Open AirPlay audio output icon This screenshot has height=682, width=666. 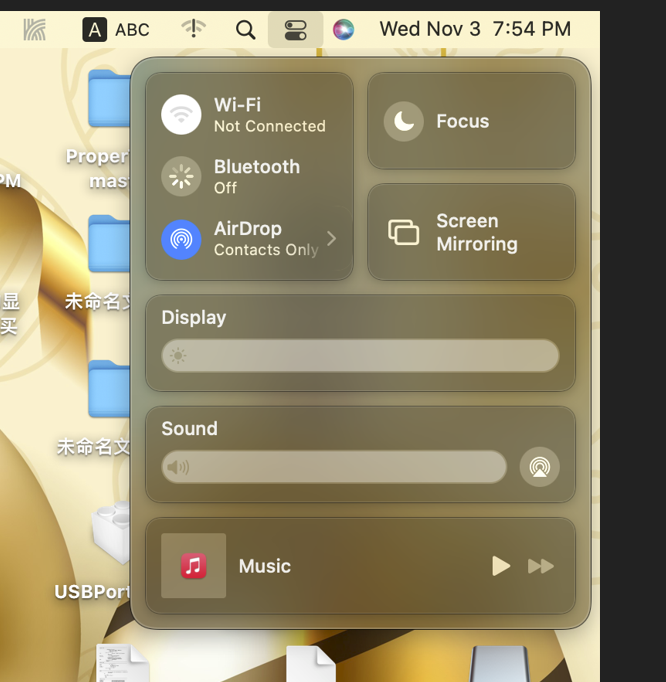point(540,467)
